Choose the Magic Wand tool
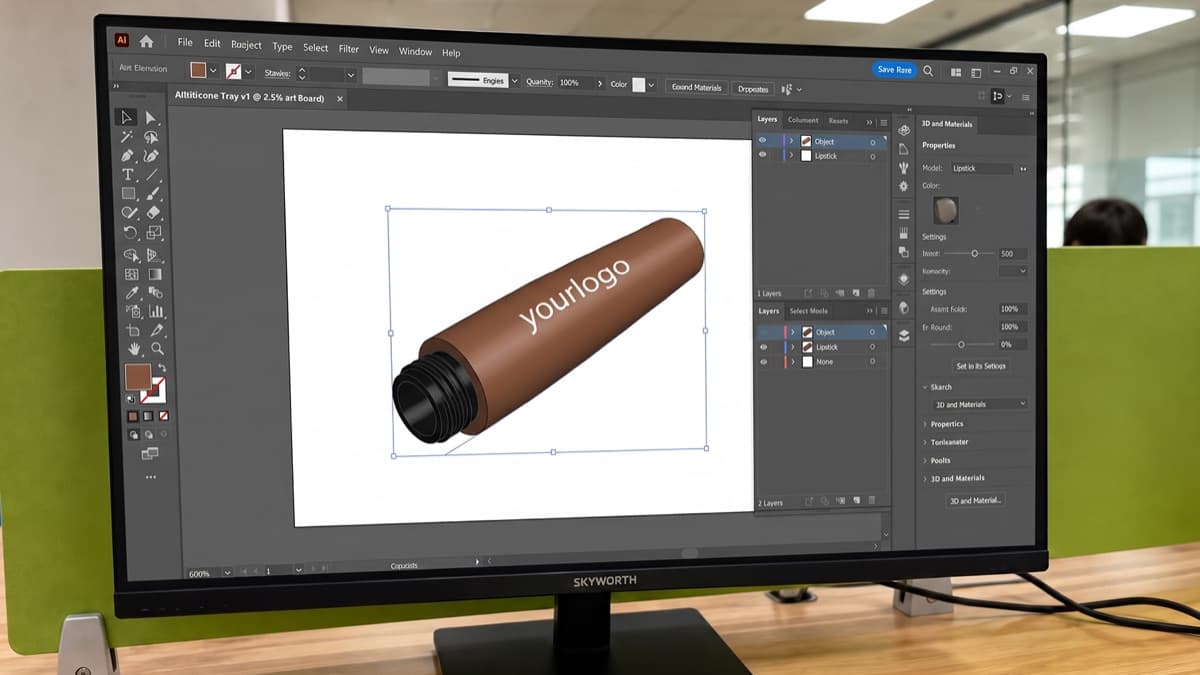Viewport: 1200px width, 675px height. point(128,138)
